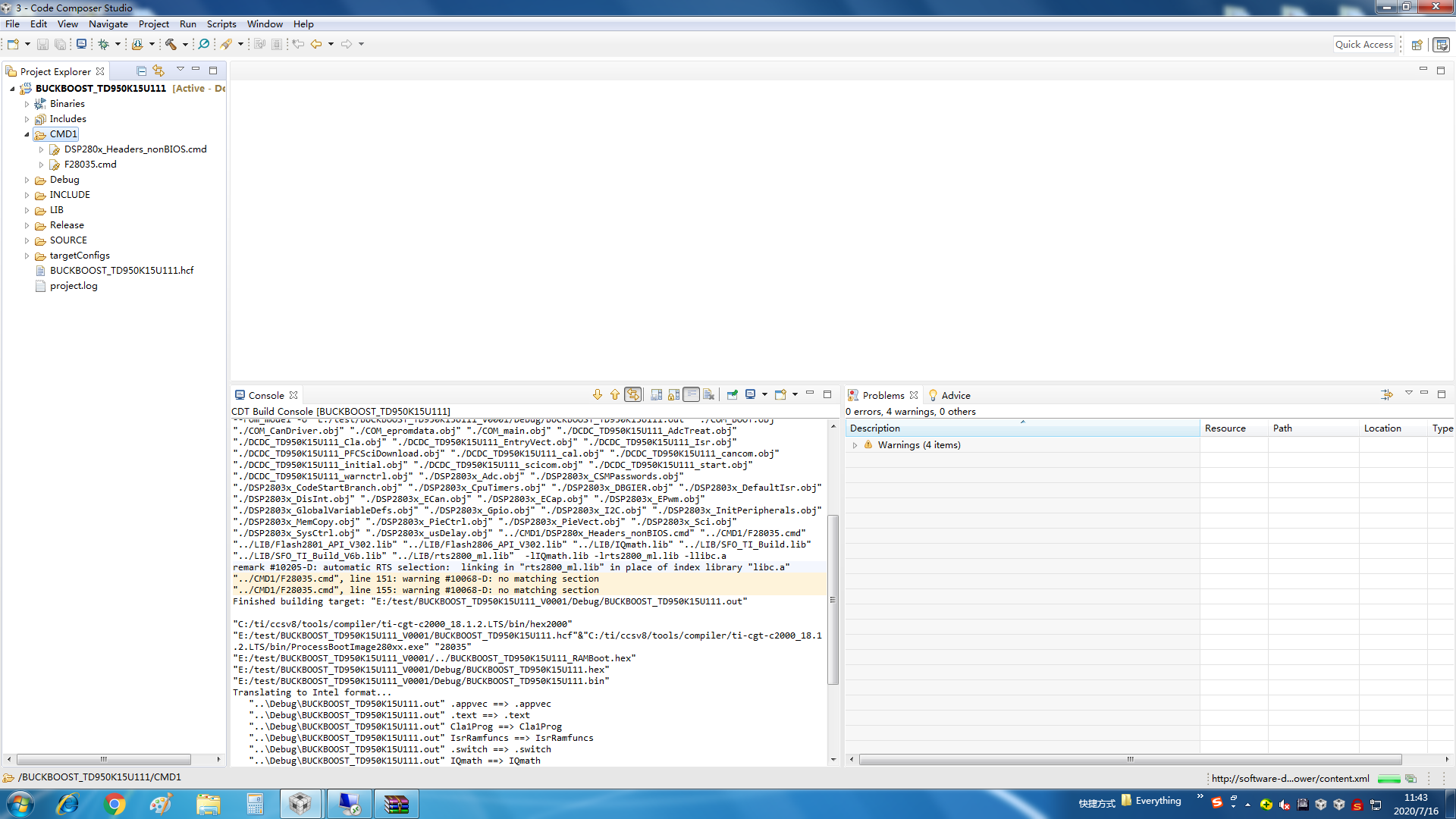Expand the SOURCE folder
Viewport: 1456px width, 819px height.
27,240
